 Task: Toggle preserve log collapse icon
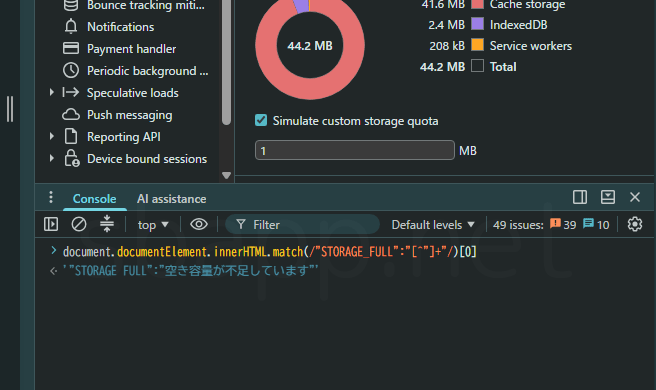(107, 224)
